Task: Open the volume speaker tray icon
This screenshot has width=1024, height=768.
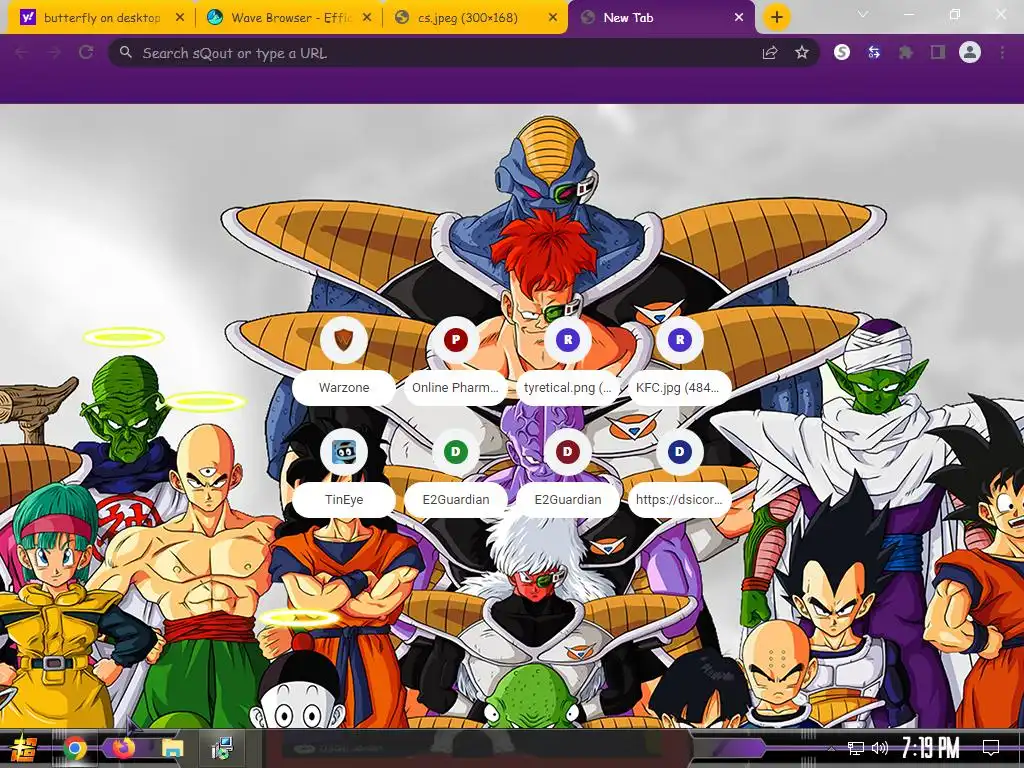Action: pos(880,748)
